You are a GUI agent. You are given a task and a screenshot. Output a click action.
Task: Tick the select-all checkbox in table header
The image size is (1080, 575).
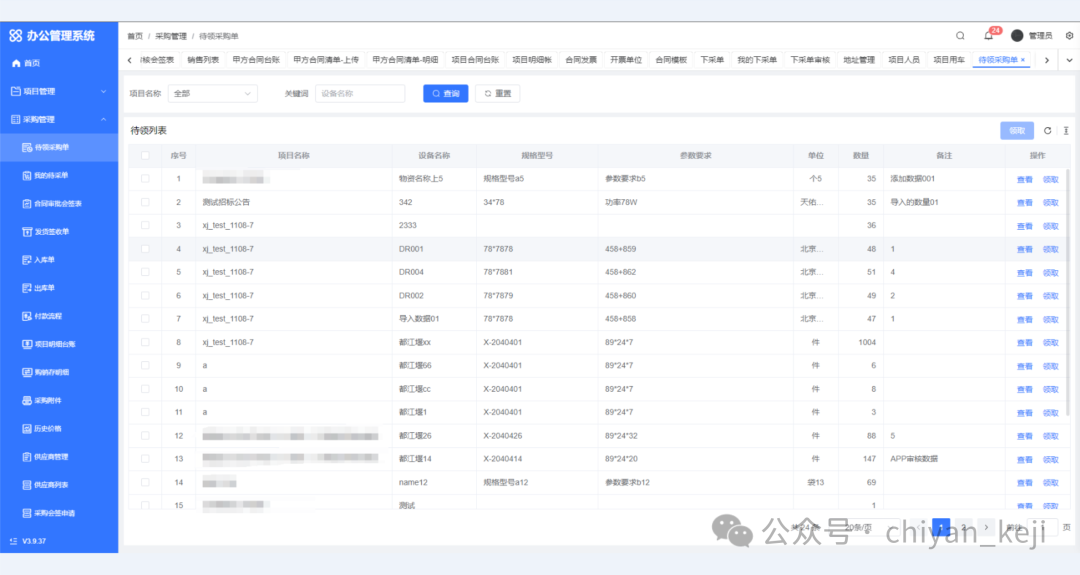pos(146,156)
